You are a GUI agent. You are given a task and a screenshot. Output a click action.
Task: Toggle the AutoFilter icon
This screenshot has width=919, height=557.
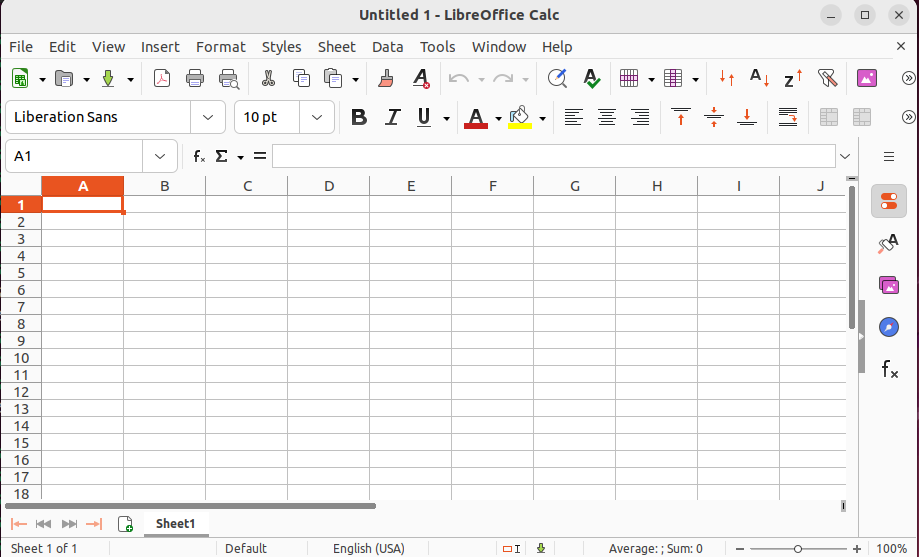pyautogui.click(x=827, y=78)
